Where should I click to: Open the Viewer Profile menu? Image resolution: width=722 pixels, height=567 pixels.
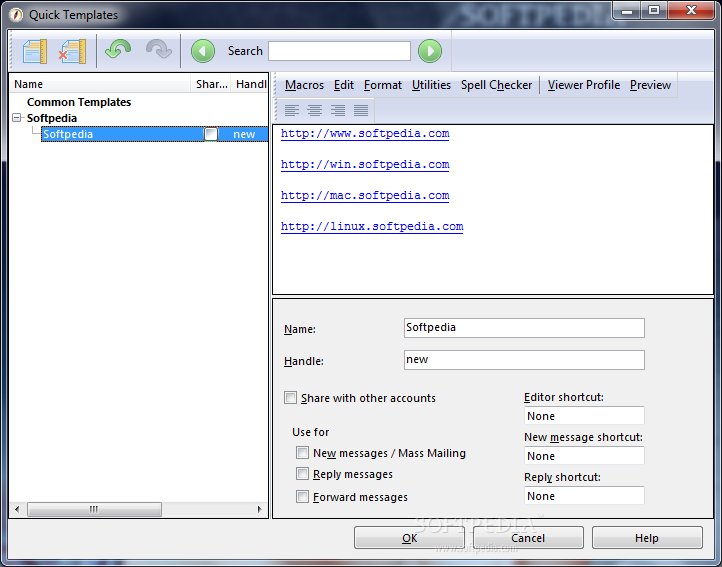583,85
